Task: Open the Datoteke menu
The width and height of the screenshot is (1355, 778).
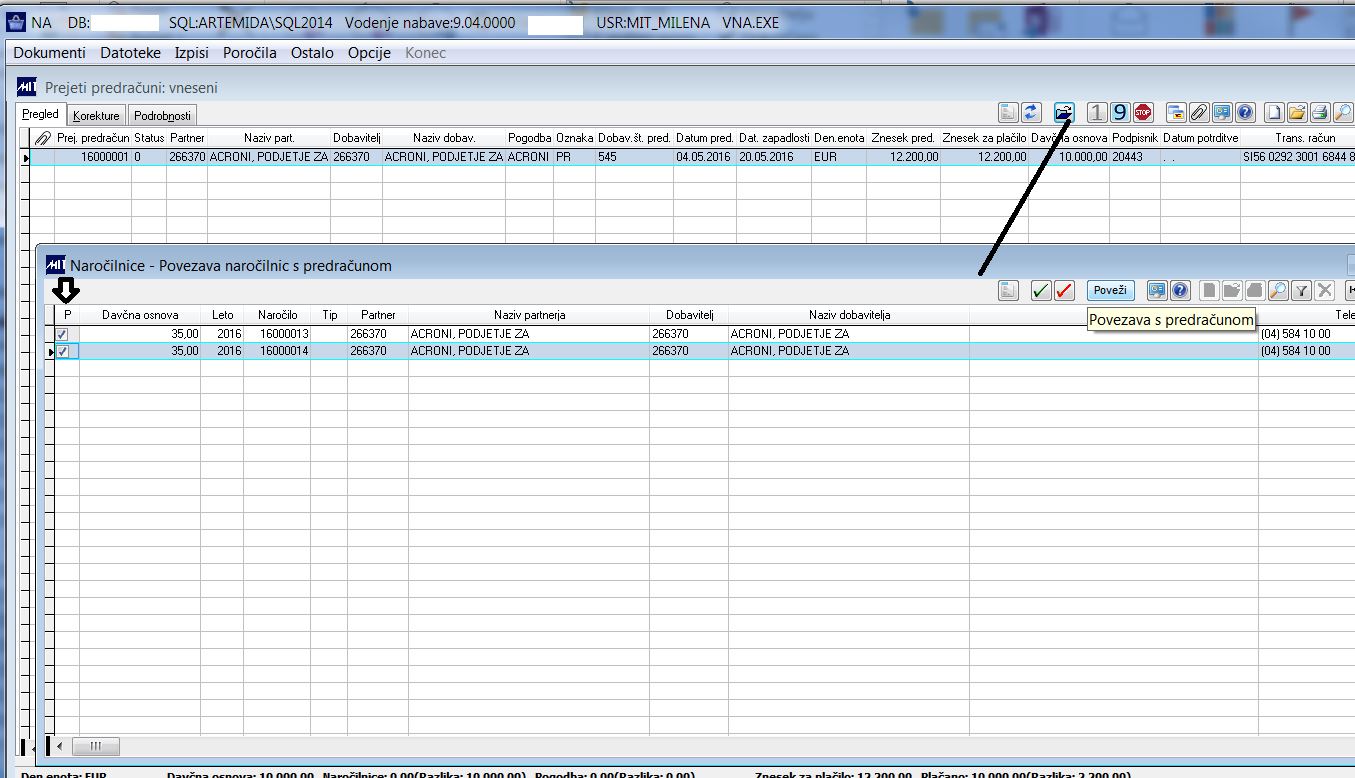Action: [x=130, y=53]
